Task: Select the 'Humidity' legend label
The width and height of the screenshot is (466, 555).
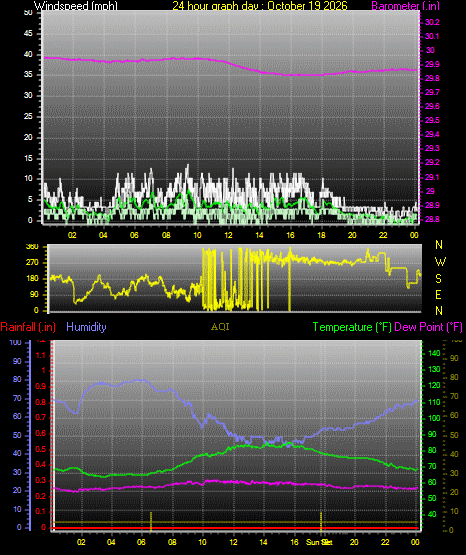Action: pyautogui.click(x=86, y=327)
